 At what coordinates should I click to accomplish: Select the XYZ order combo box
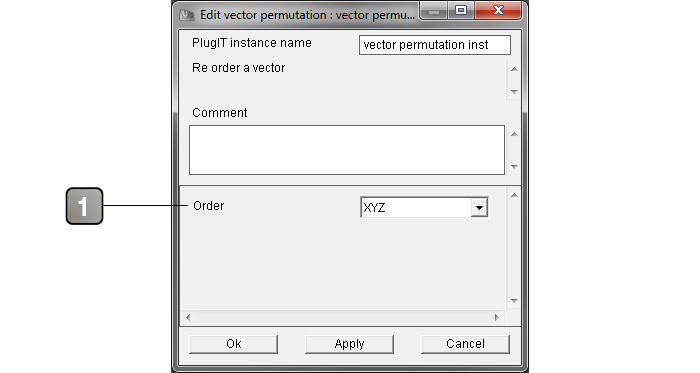click(x=424, y=207)
